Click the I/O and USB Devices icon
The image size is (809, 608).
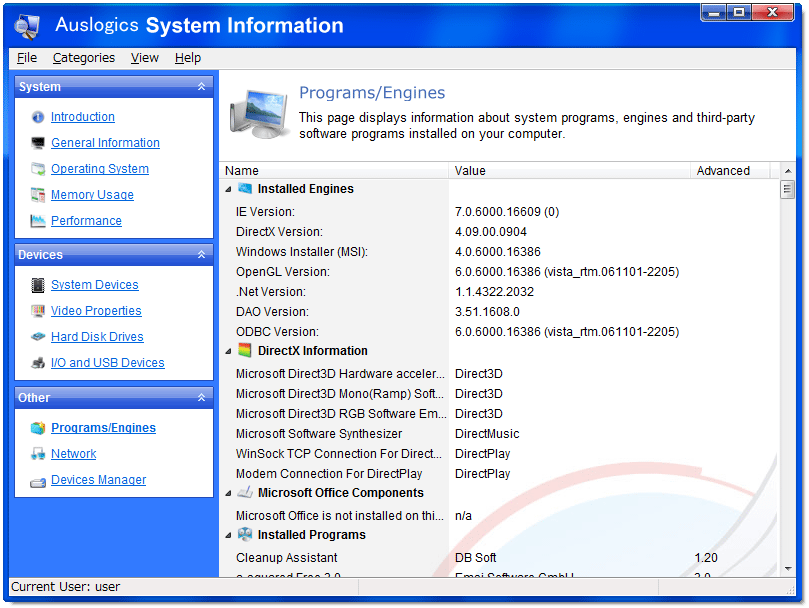pos(38,363)
